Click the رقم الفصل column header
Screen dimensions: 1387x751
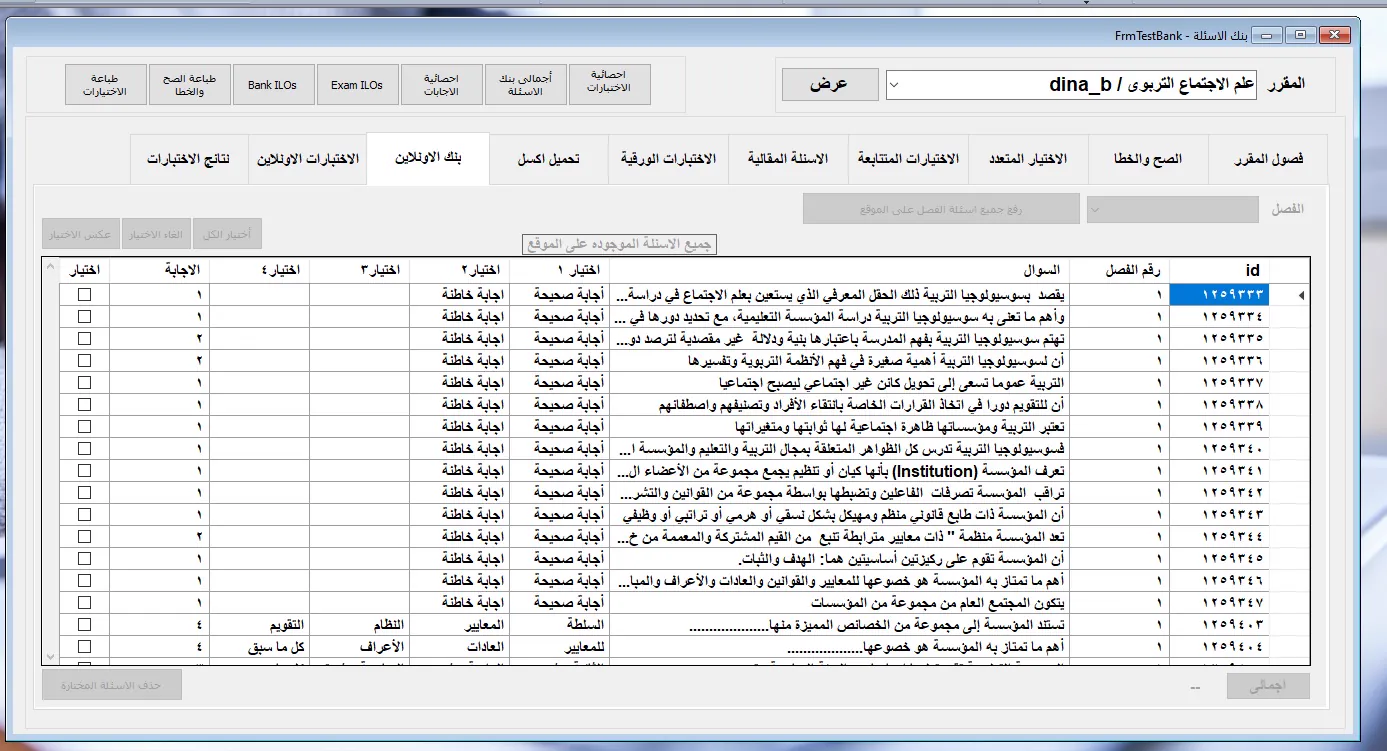point(1119,270)
